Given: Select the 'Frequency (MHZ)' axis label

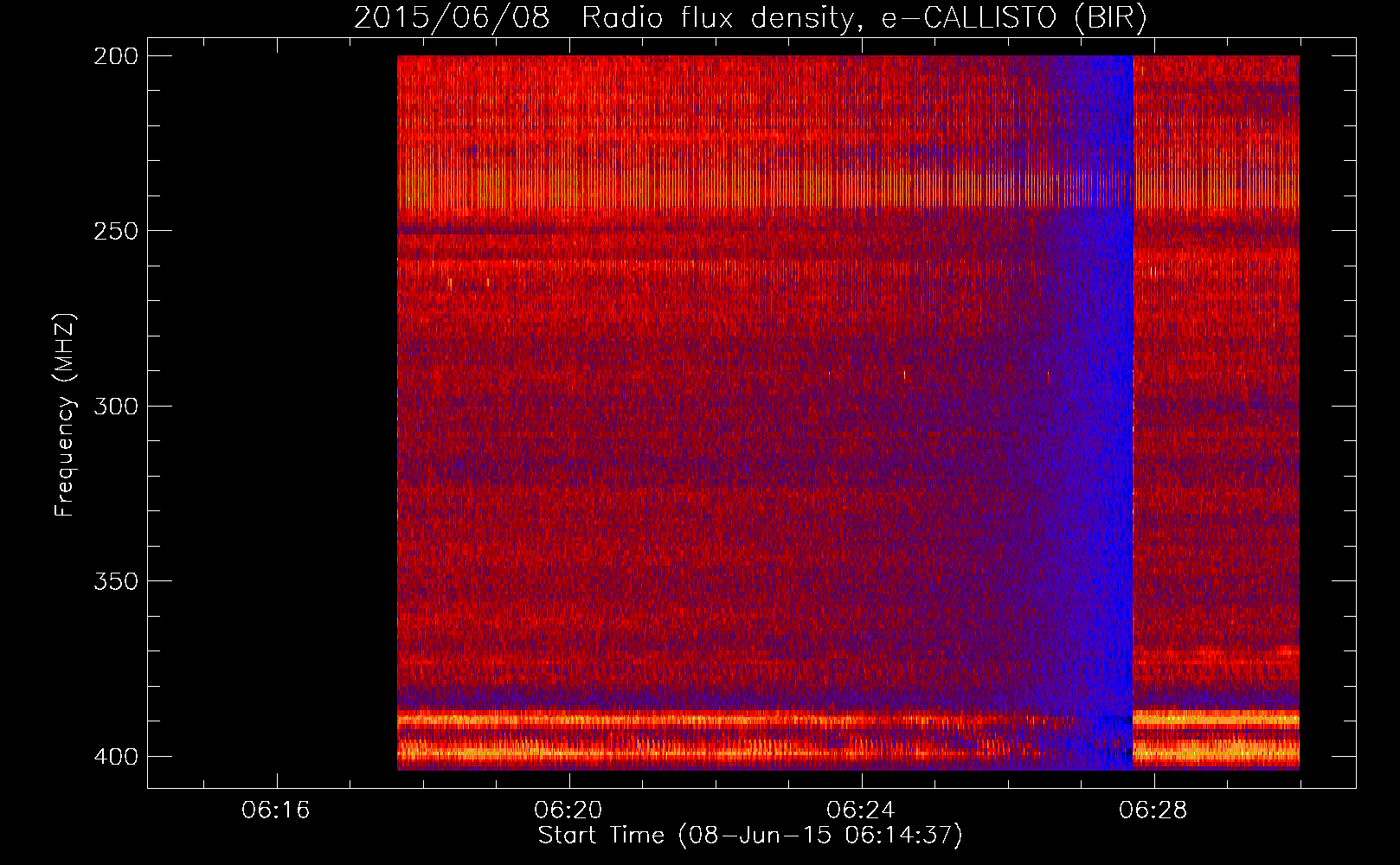Looking at the screenshot, I should pyautogui.click(x=65, y=414).
